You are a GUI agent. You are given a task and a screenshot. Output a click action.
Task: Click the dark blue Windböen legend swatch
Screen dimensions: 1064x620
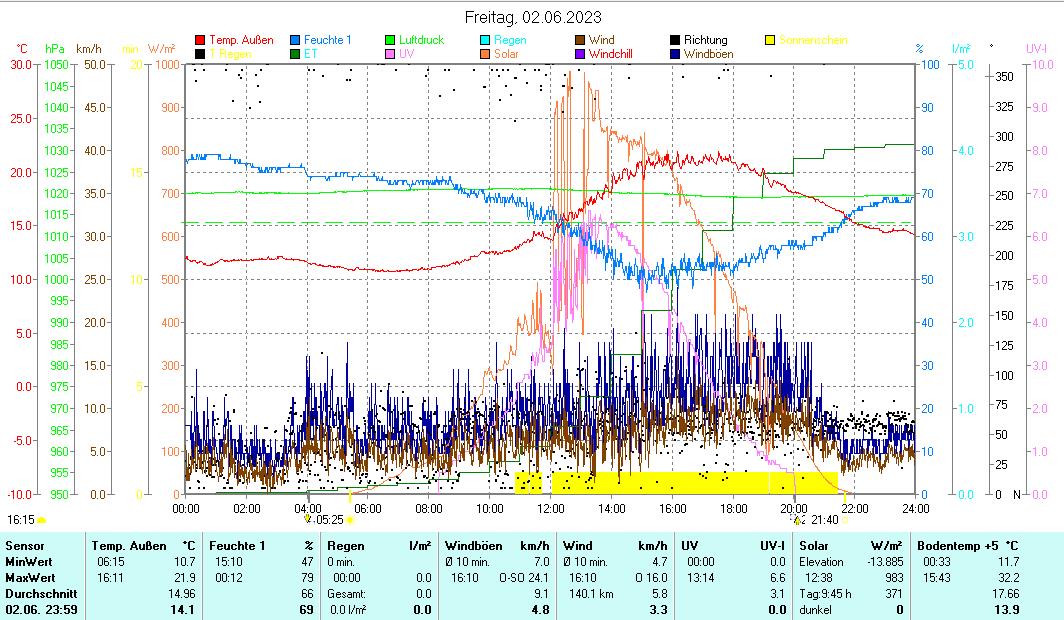[675, 54]
